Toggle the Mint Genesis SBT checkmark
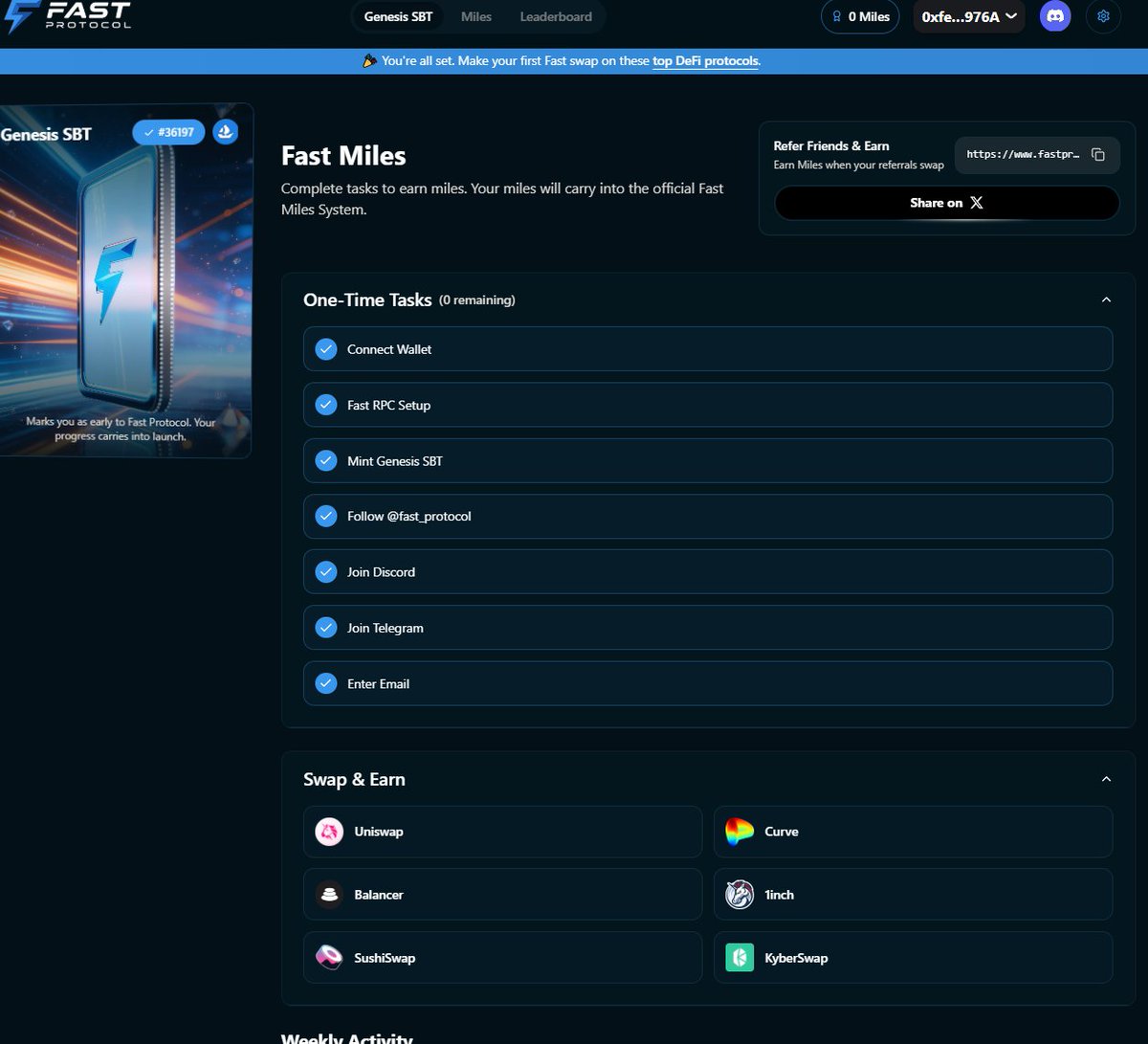This screenshot has height=1044, width=1148. point(326,460)
